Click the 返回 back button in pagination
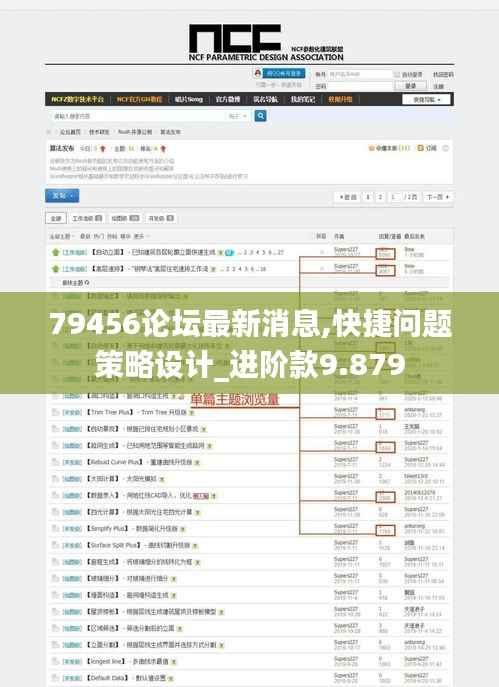Viewport: 499px width, 687px height. click(x=348, y=197)
